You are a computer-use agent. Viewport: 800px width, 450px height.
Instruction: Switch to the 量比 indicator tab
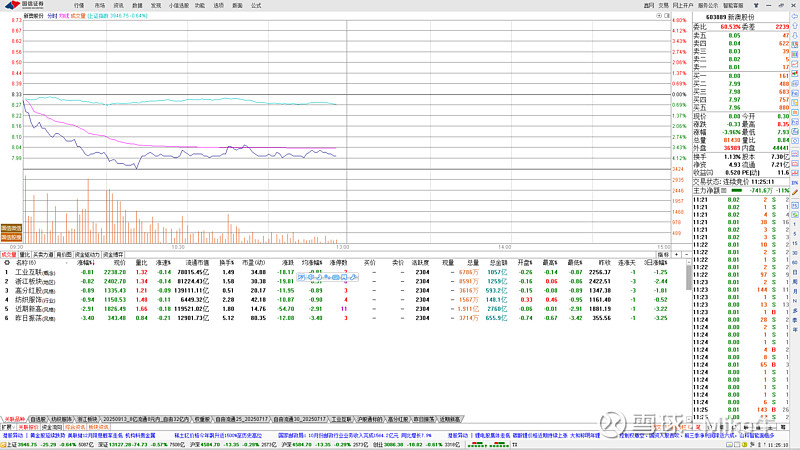(x=25, y=254)
